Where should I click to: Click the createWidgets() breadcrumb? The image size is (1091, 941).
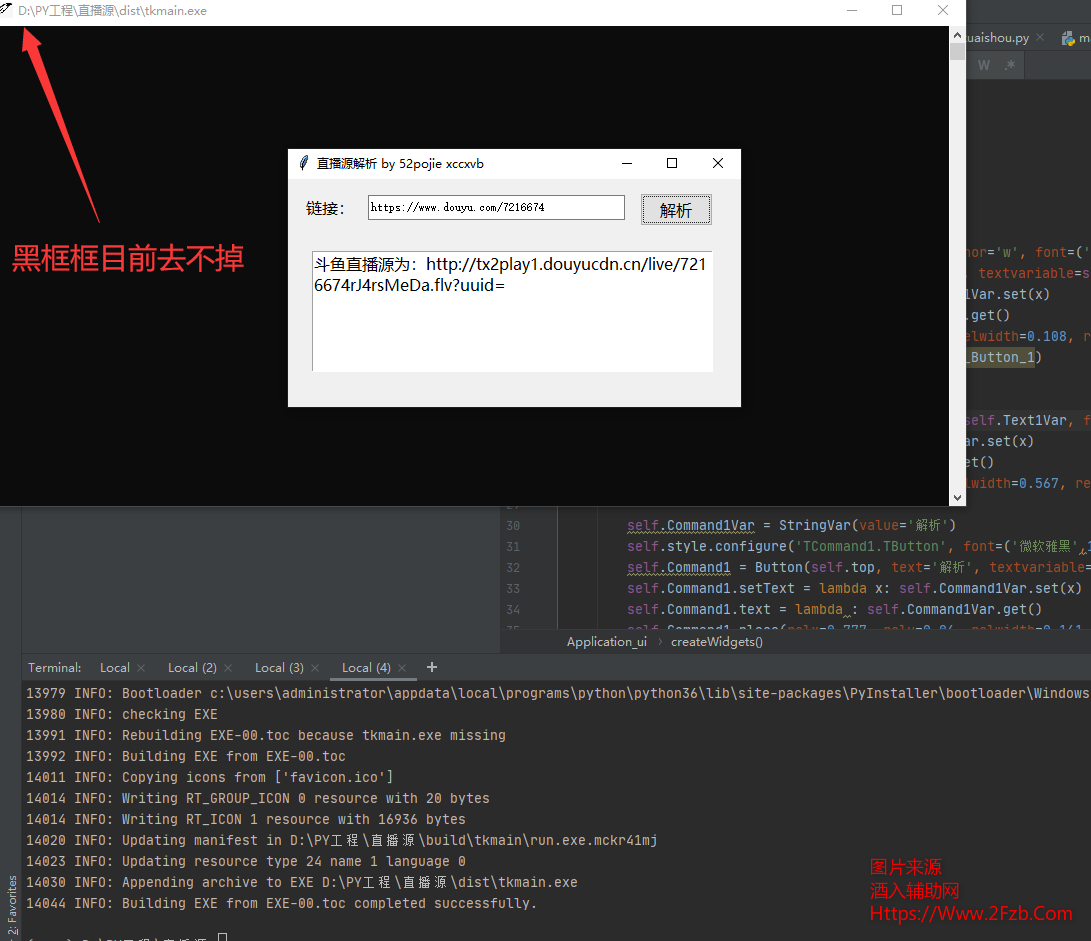coord(716,642)
